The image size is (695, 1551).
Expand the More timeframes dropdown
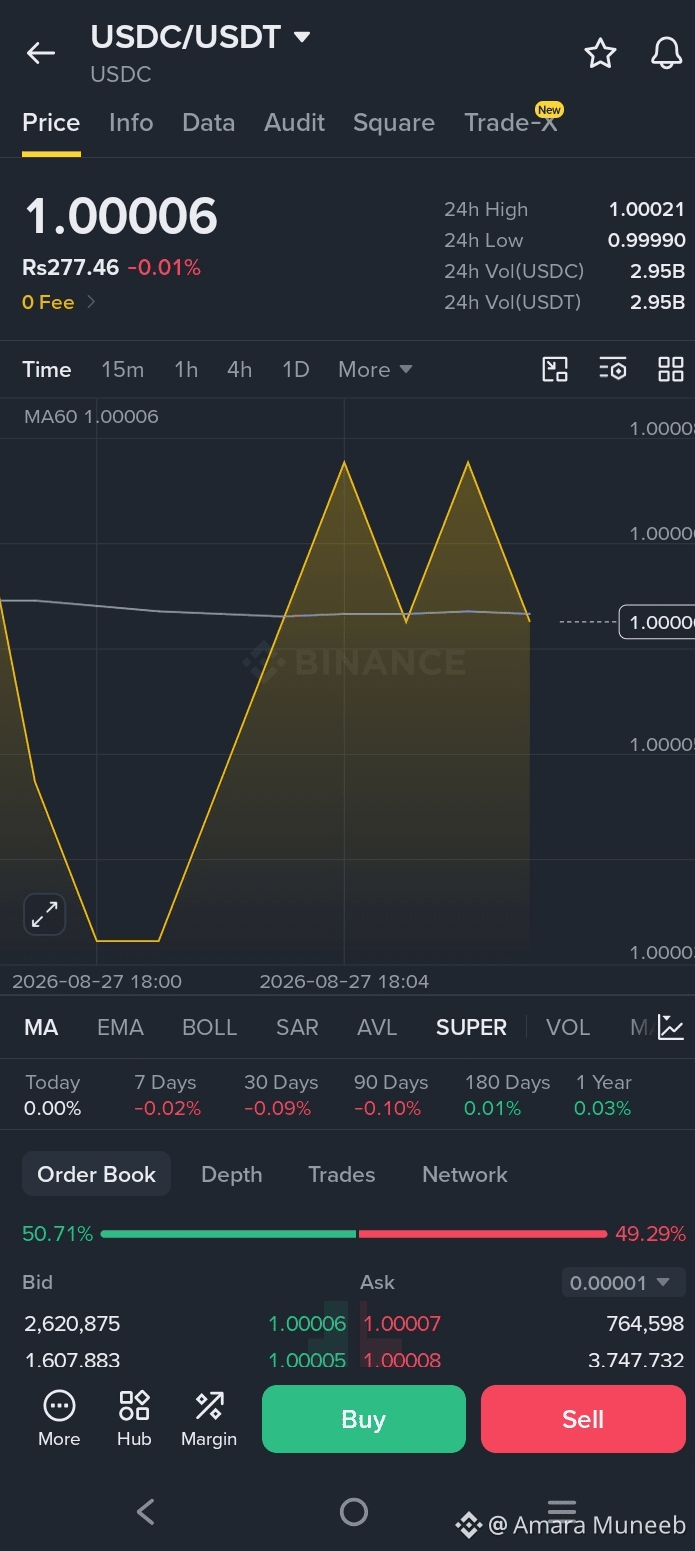[375, 369]
